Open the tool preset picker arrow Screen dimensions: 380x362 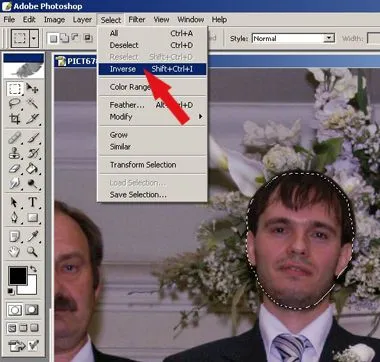point(34,38)
